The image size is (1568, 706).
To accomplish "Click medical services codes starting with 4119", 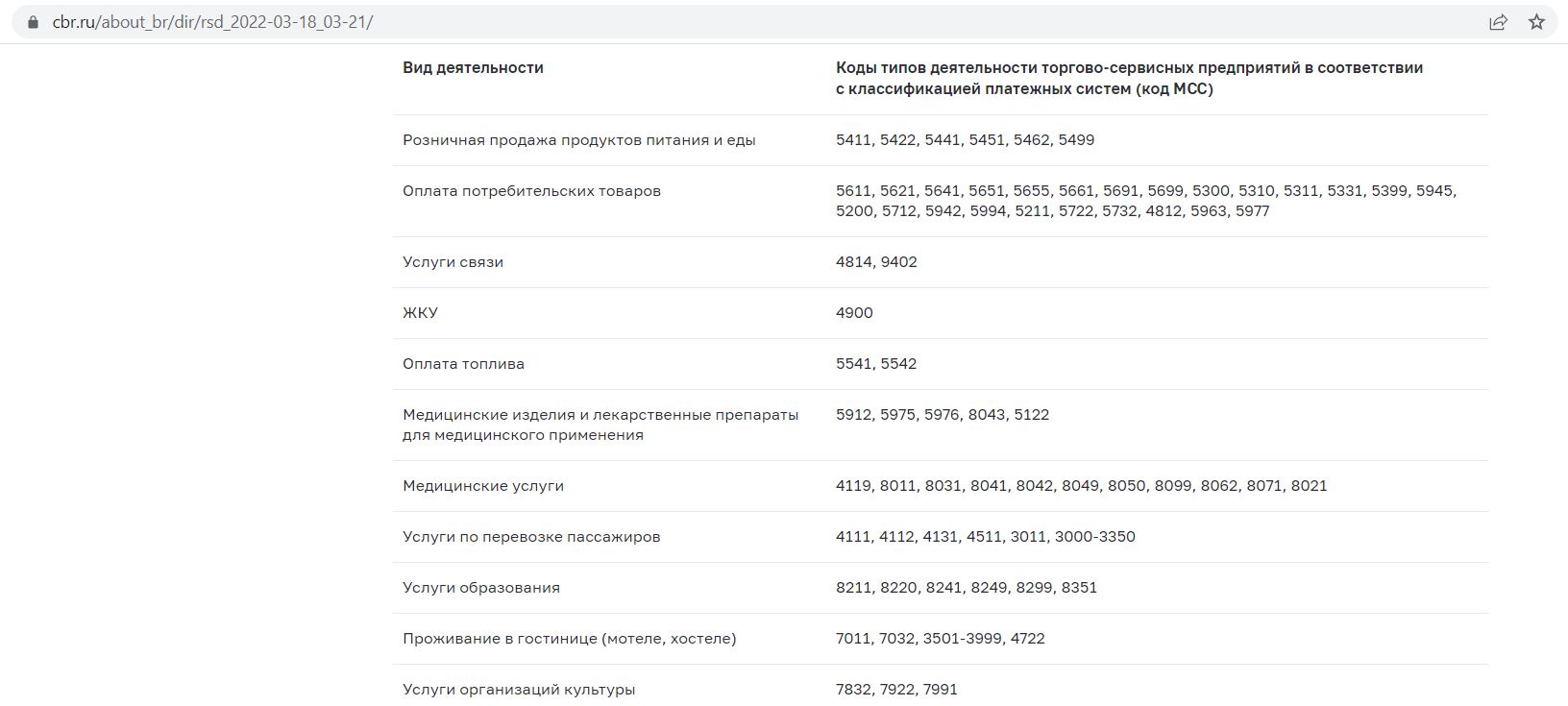I will click(1082, 486).
